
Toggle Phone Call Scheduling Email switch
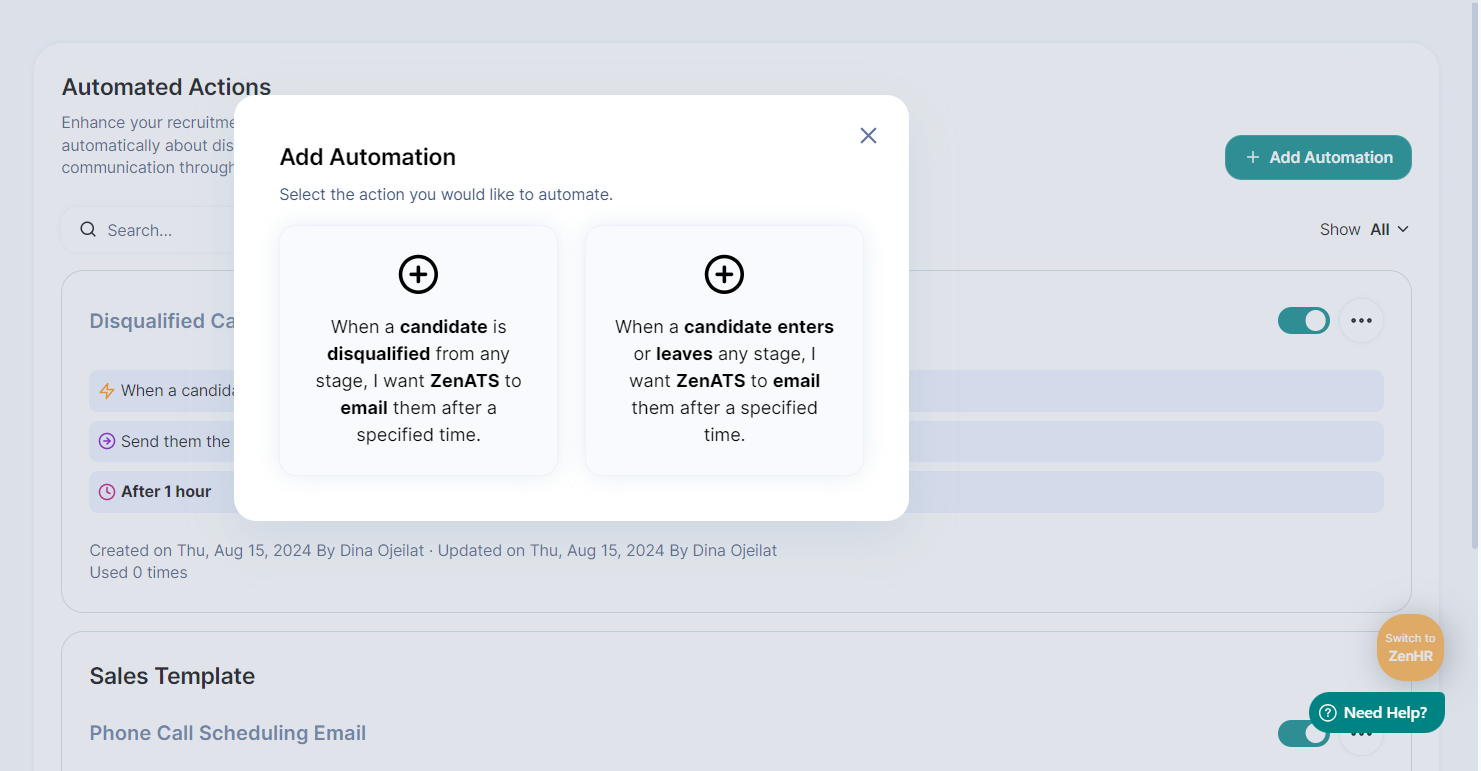point(1303,733)
